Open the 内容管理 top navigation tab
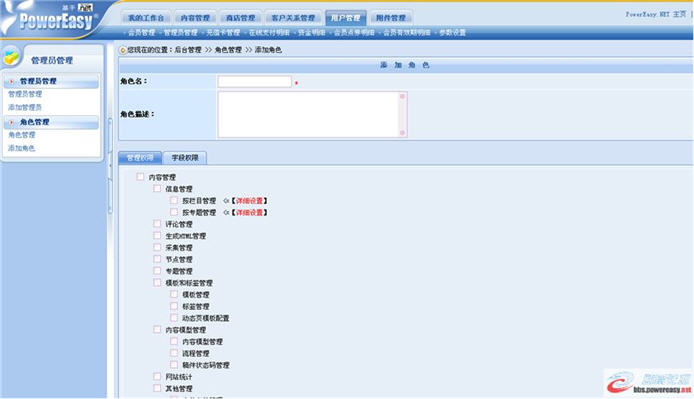This screenshot has height=399, width=694. pos(195,18)
